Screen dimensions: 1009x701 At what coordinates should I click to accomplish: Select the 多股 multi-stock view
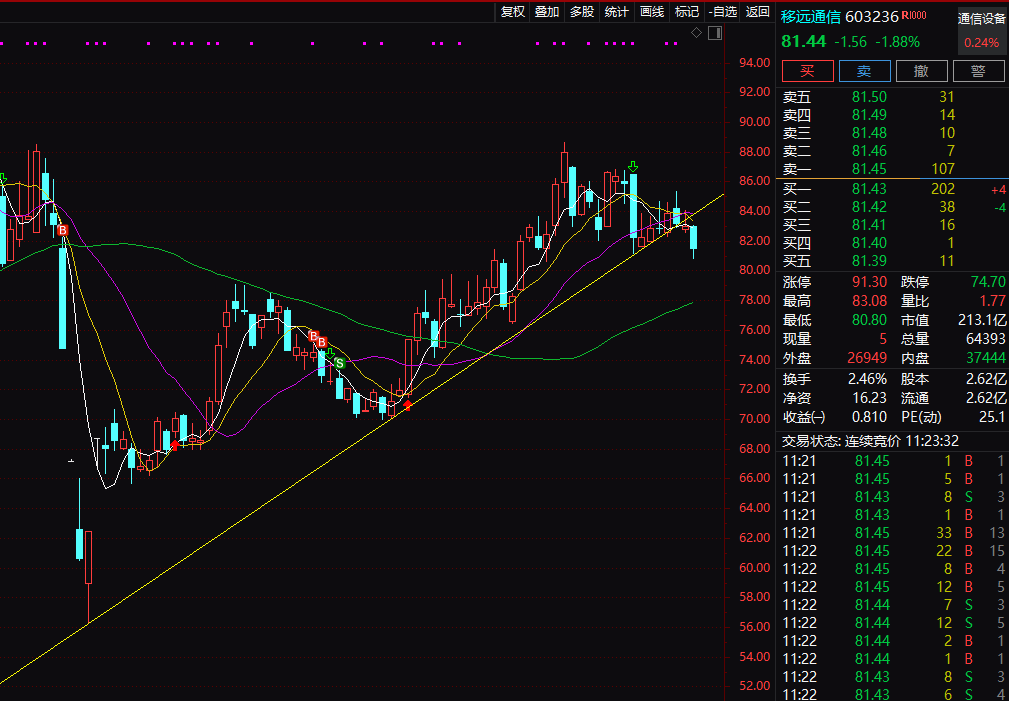[x=582, y=12]
